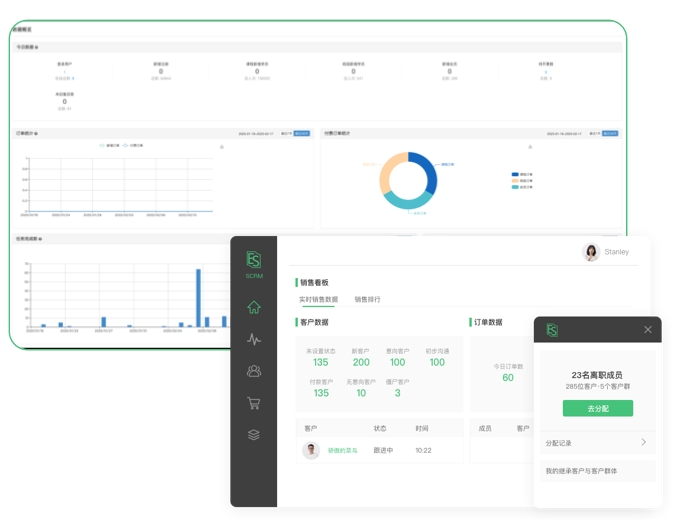The image size is (679, 520).
Task: Open the layers stack icon in sidebar
Action: [254, 435]
